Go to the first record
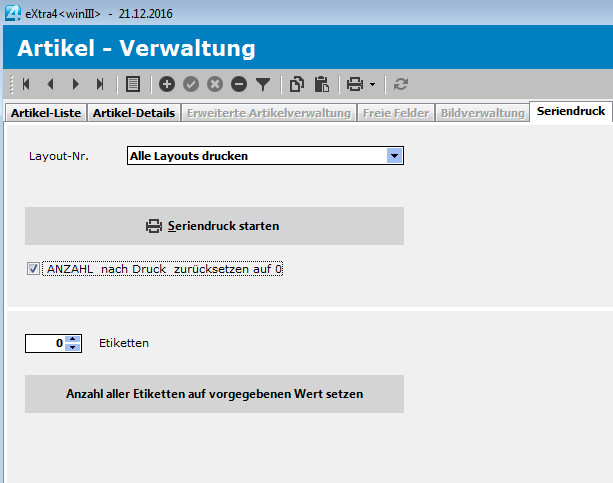This screenshot has height=483, width=613. (26, 84)
